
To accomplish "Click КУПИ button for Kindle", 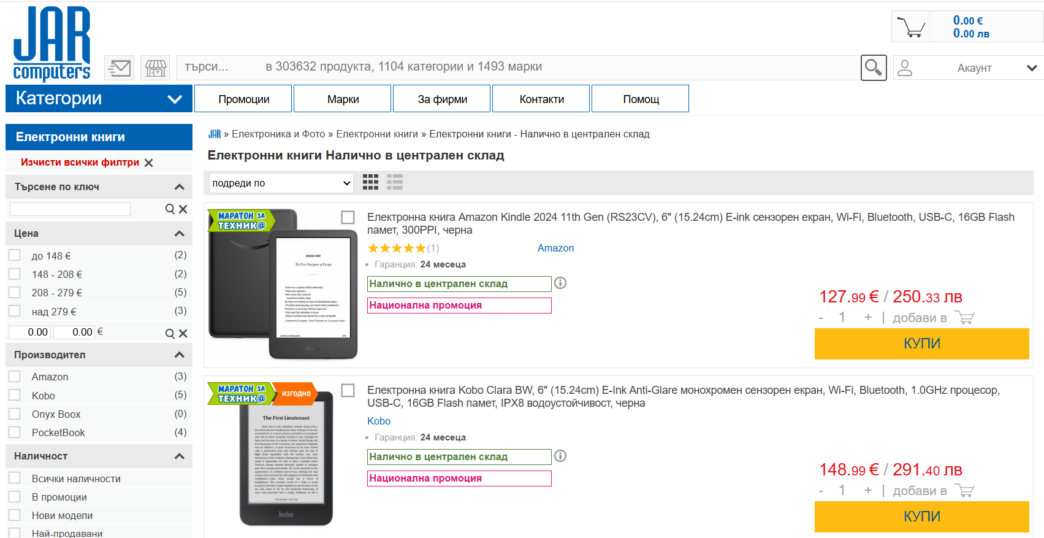I will coord(921,344).
